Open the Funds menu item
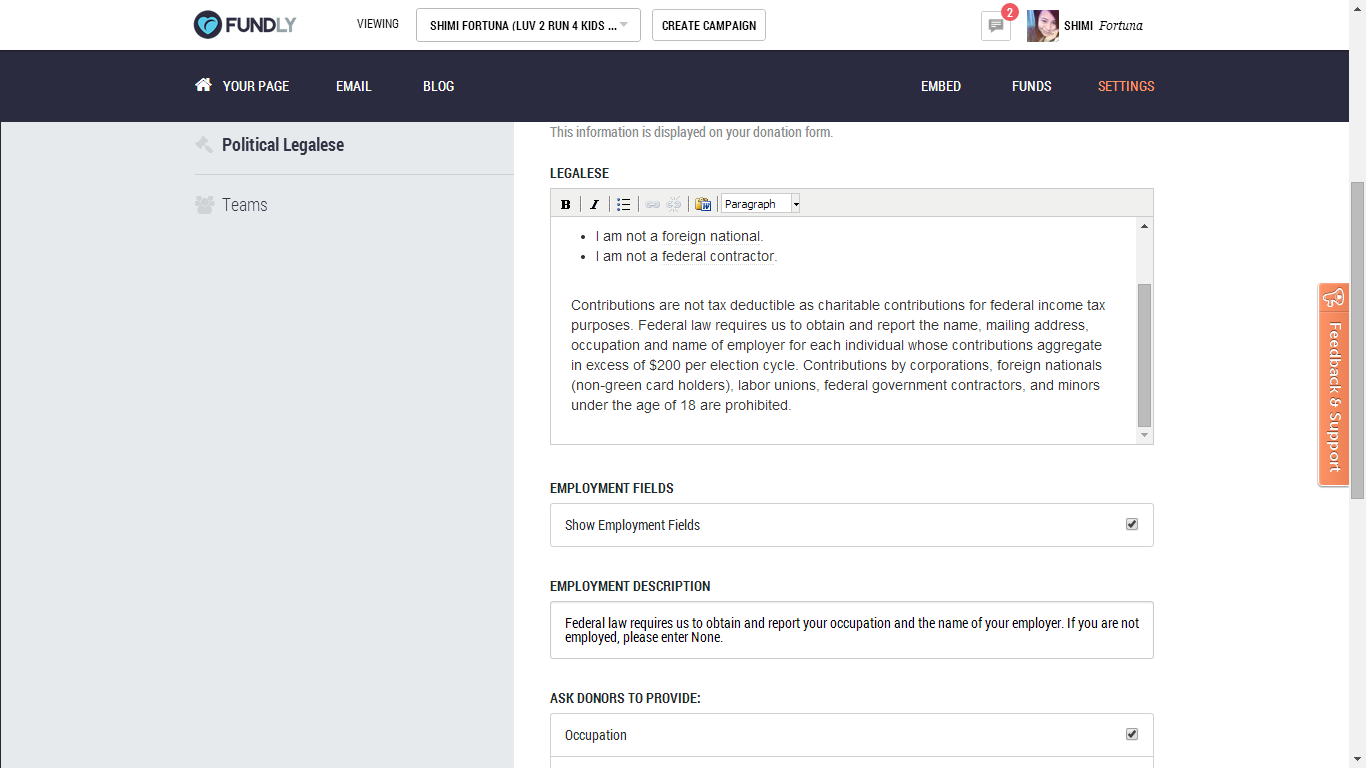Image resolution: width=1366 pixels, height=768 pixels. [x=1032, y=86]
